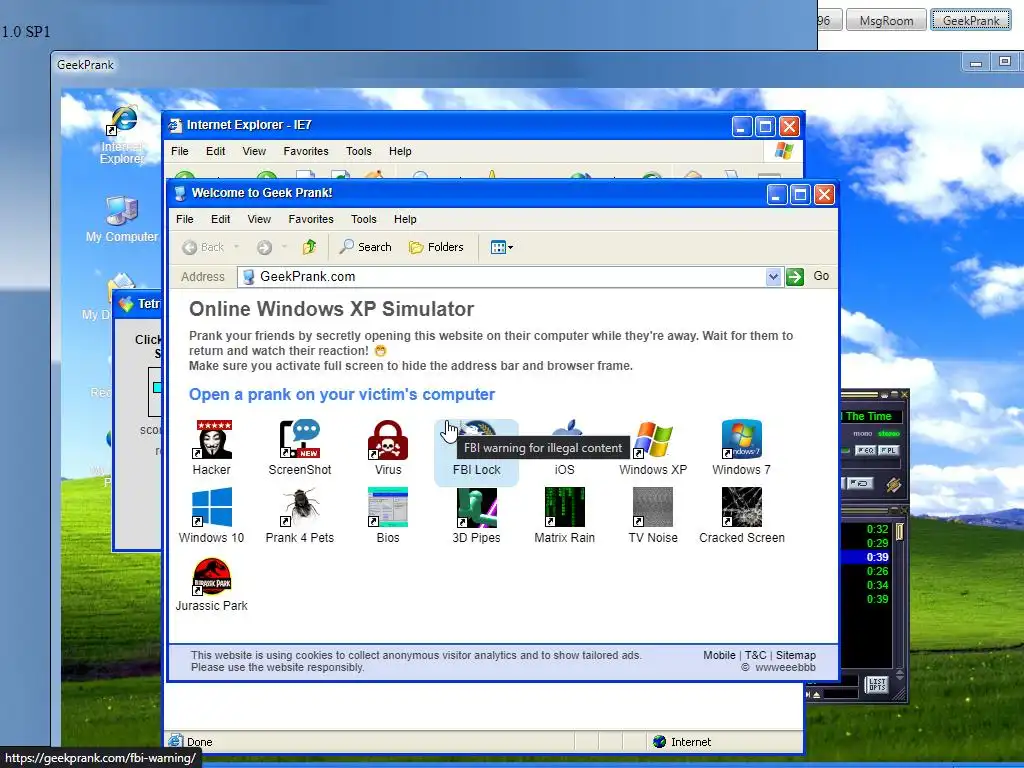The image size is (1024, 768).
Task: Expand the Address bar dropdown arrow
Action: click(773, 277)
